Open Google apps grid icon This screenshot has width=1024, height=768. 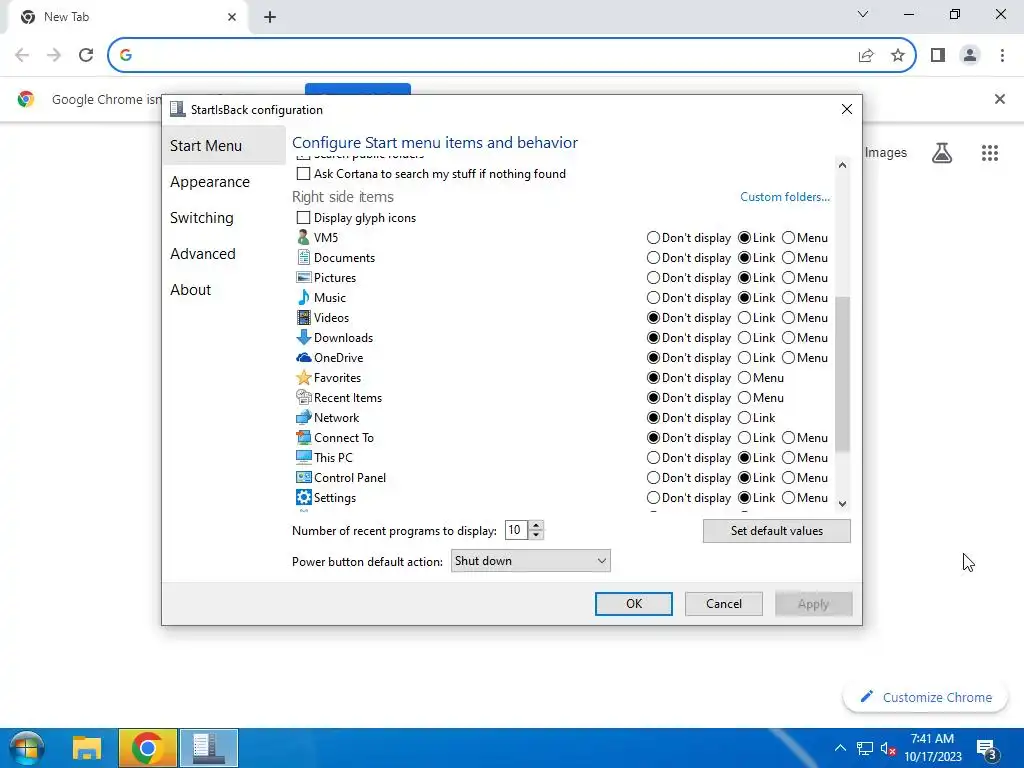click(x=989, y=153)
